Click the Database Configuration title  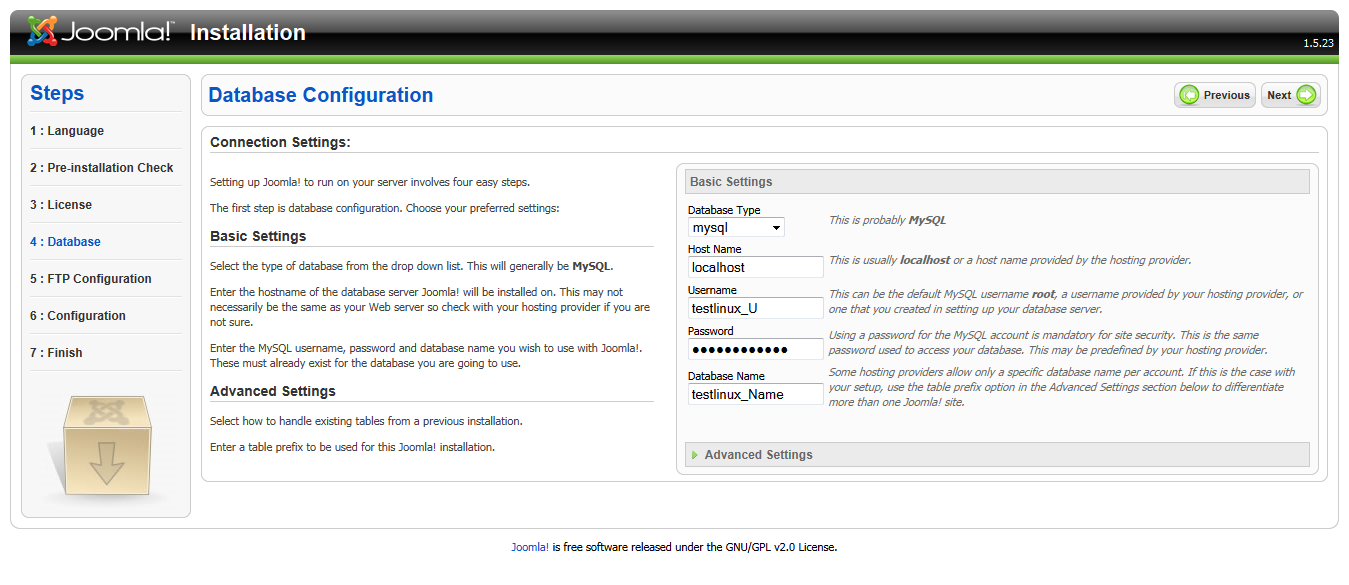[321, 95]
